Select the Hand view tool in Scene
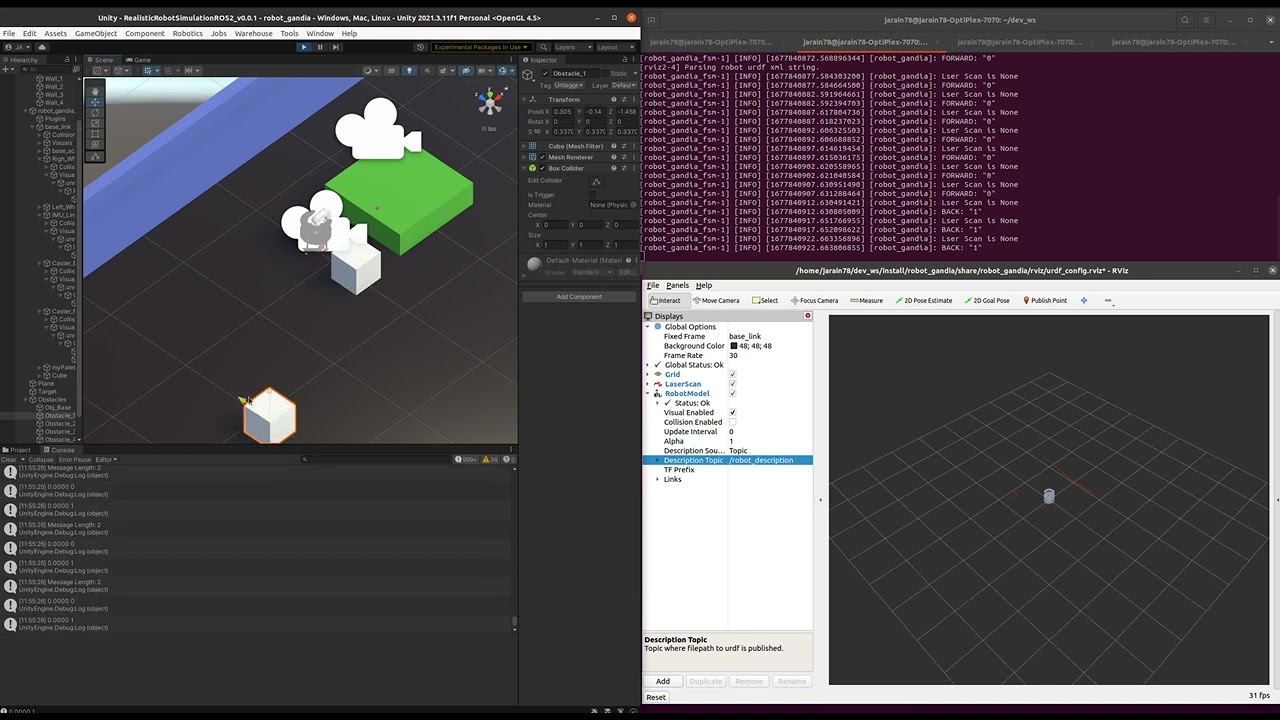The width and height of the screenshot is (1280, 720). coord(95,91)
